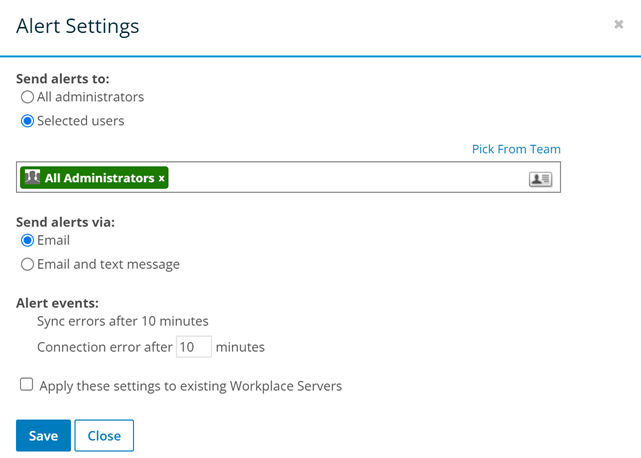Tick the Apply these settings checkbox
Image resolution: width=641 pixels, height=458 pixels.
point(27,384)
